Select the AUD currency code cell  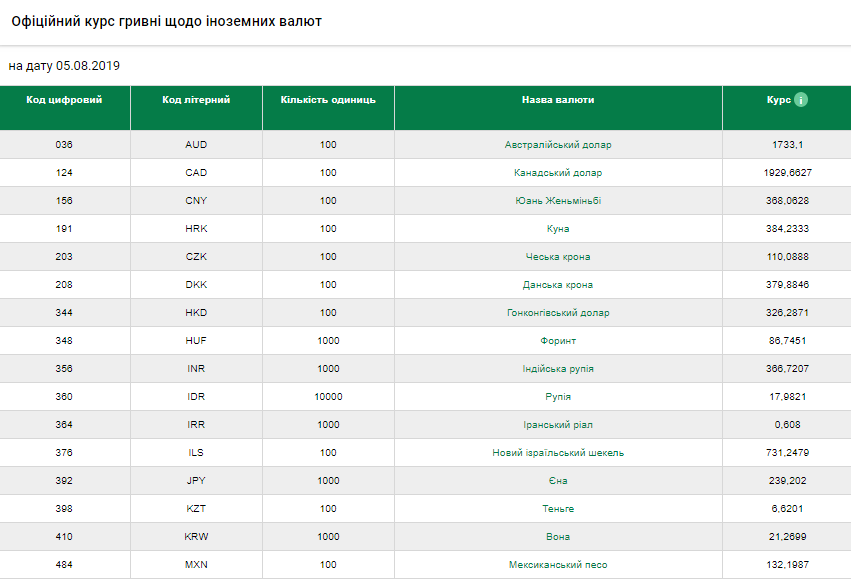click(x=196, y=145)
